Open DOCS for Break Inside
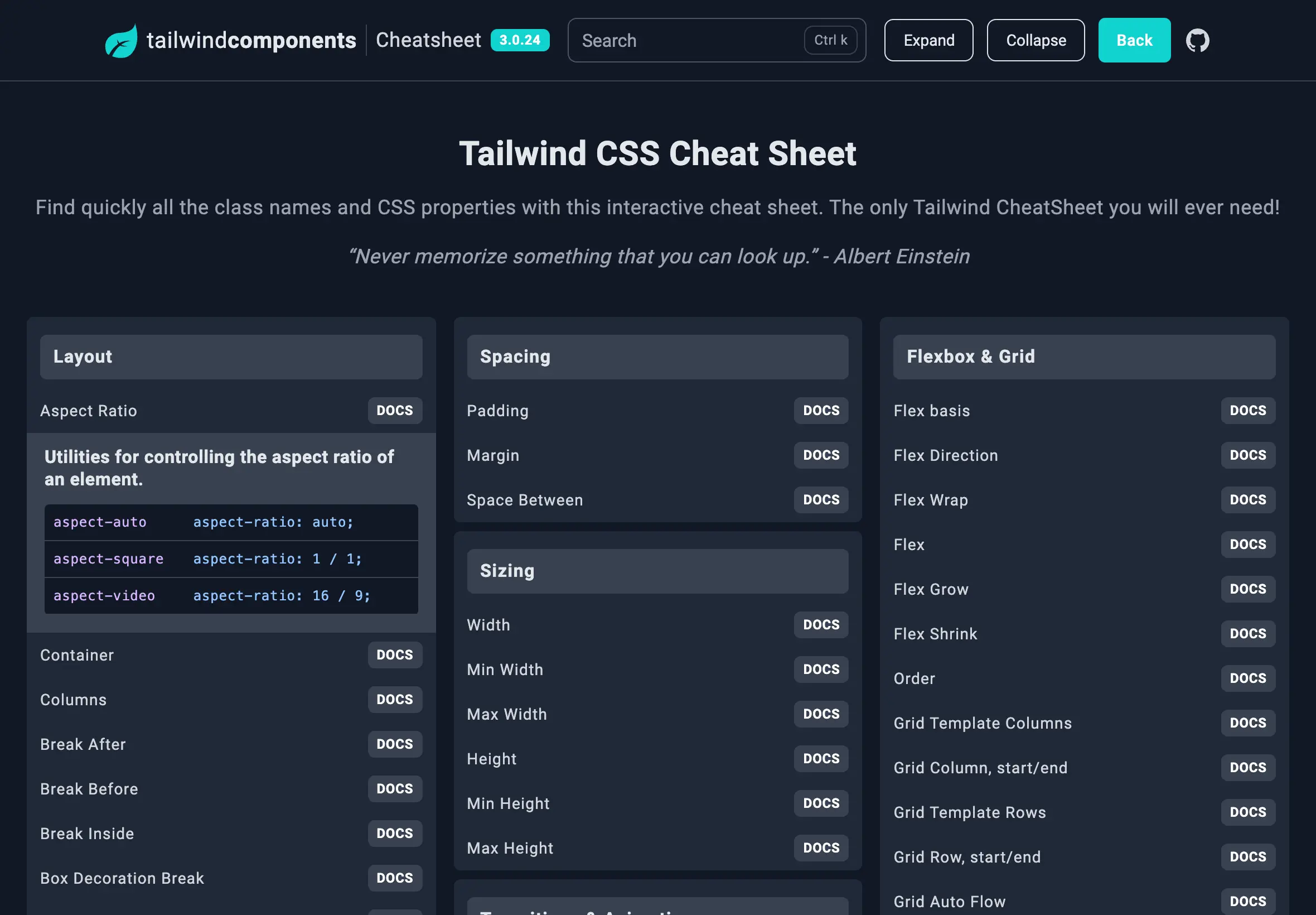 pos(395,834)
